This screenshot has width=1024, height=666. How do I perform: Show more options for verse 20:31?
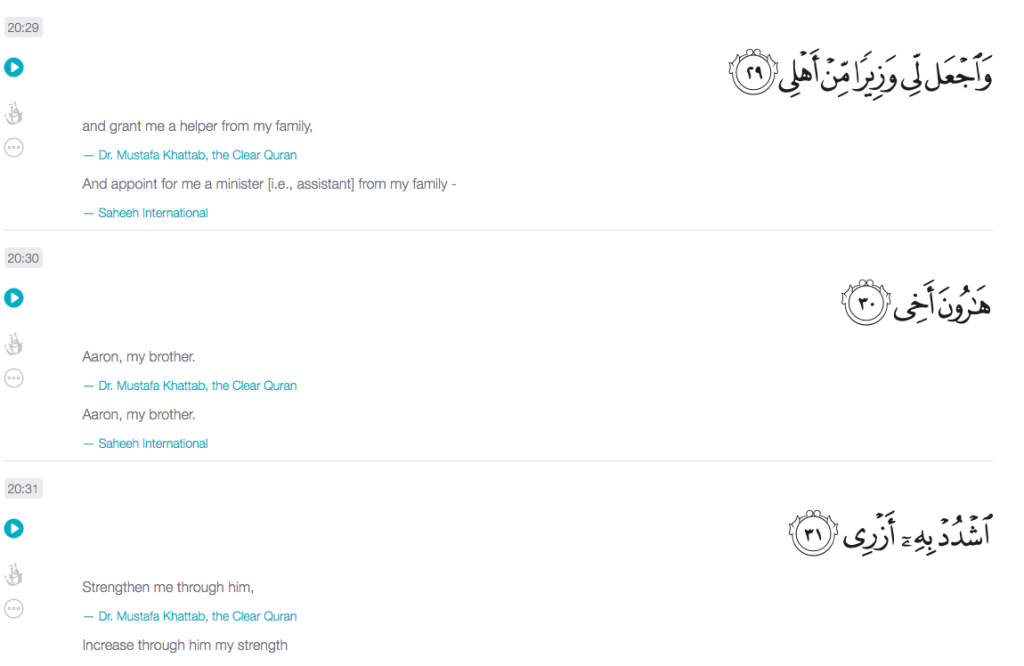pos(13,608)
